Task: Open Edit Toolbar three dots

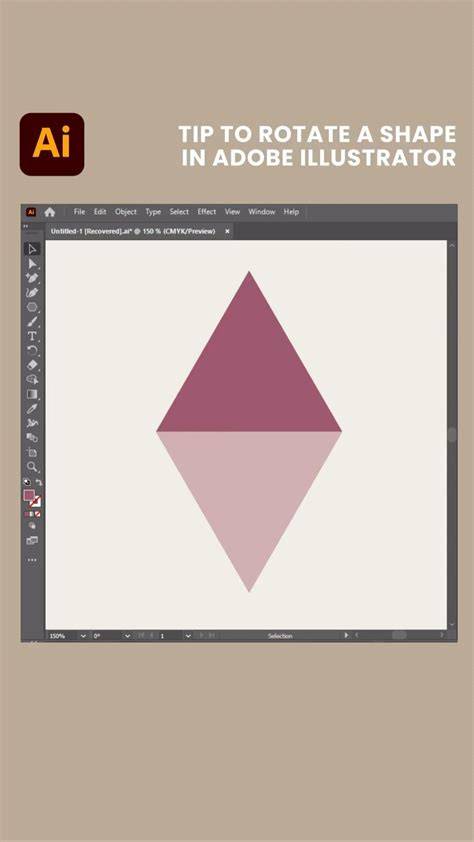Action: click(x=32, y=560)
